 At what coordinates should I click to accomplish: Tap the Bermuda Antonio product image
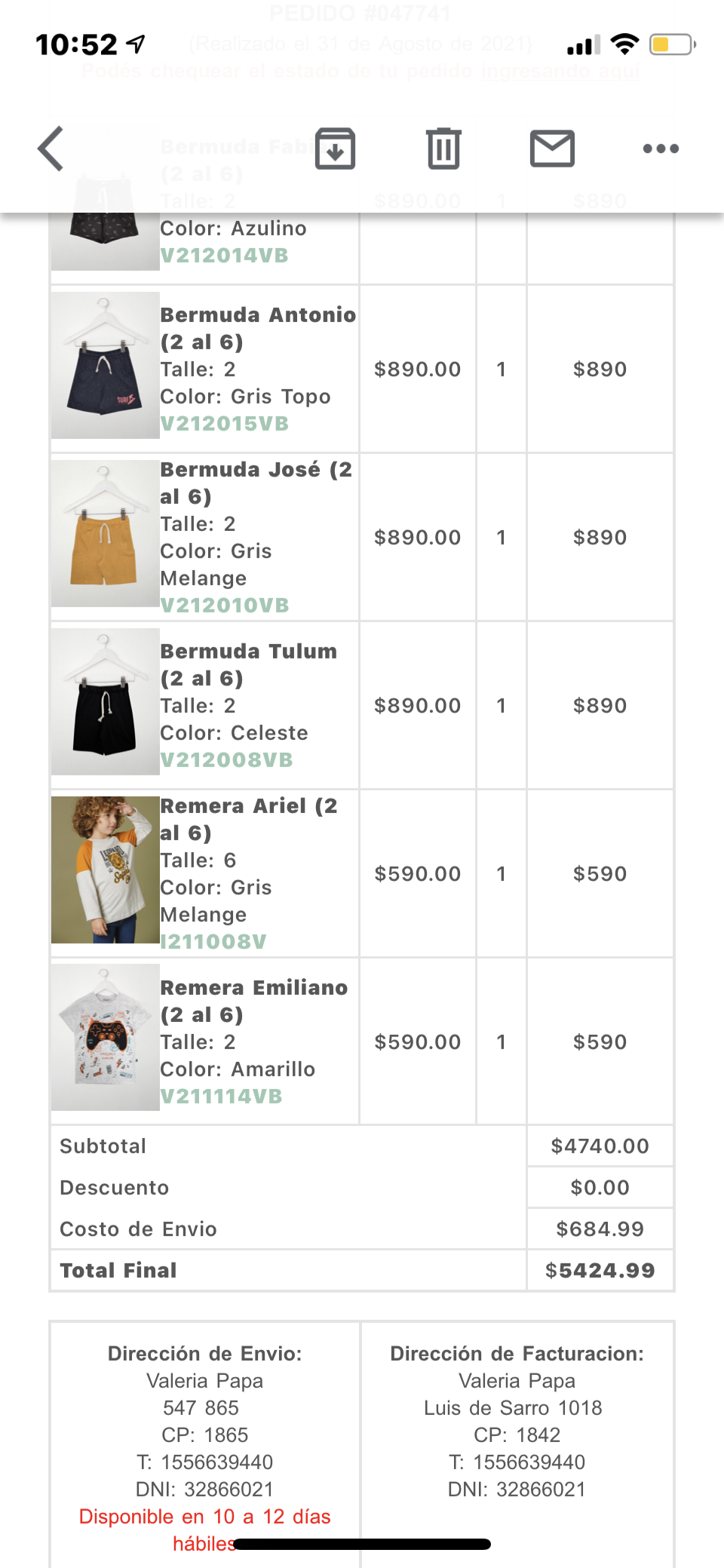[105, 366]
